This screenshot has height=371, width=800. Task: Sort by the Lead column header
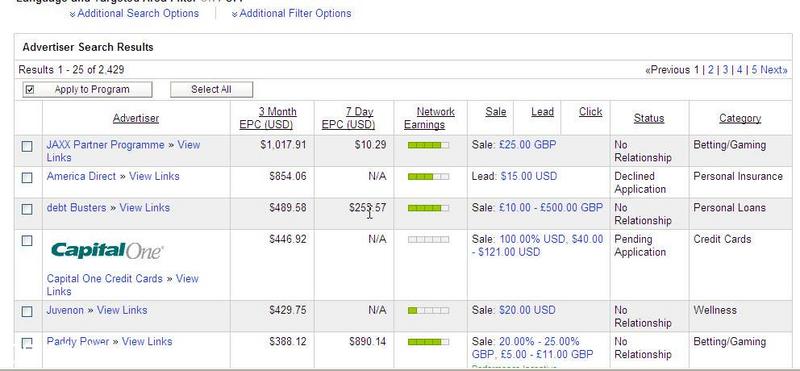(x=542, y=112)
